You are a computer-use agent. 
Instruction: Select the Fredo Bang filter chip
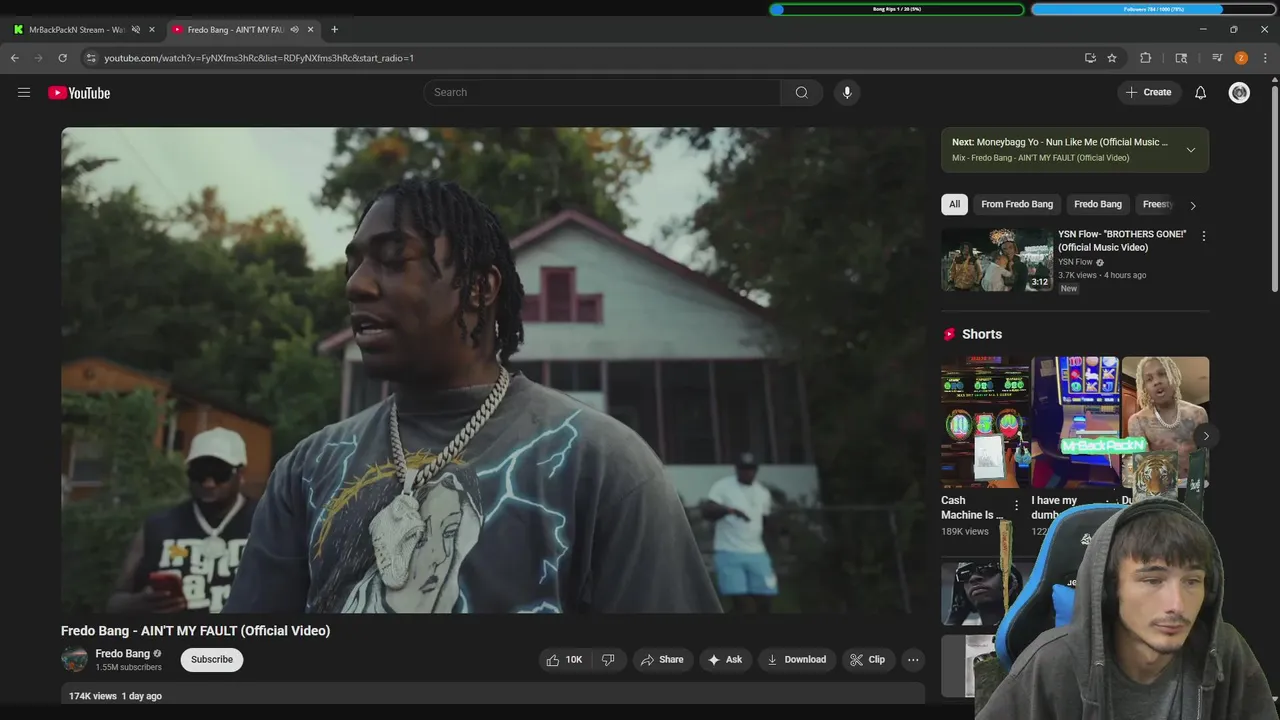1098,204
